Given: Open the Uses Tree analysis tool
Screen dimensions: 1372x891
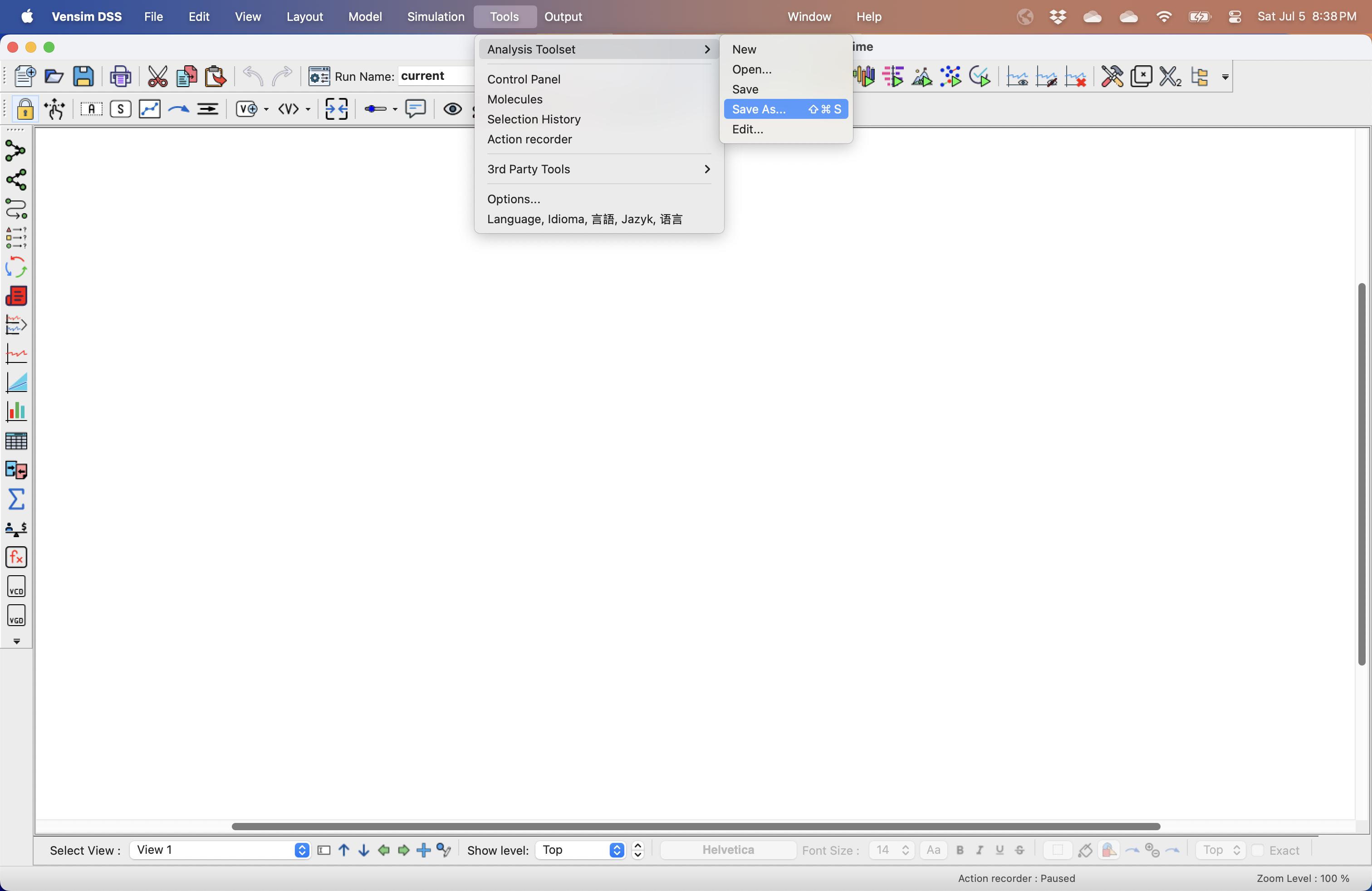Looking at the screenshot, I should pos(15,180).
